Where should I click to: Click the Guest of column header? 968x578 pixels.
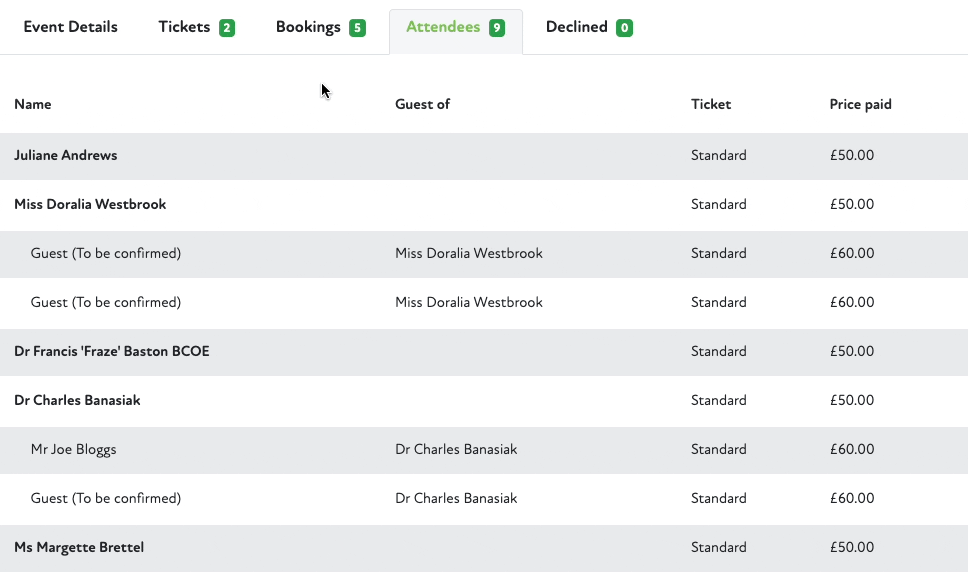pyautogui.click(x=422, y=104)
